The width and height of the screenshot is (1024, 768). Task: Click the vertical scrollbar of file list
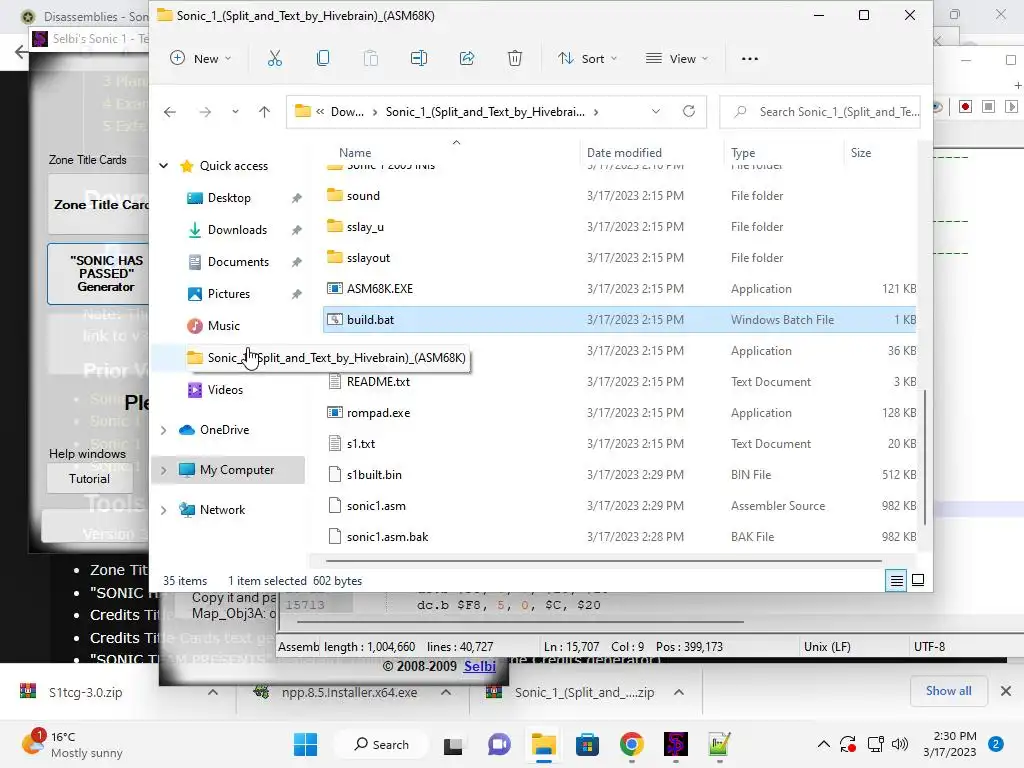(x=925, y=456)
